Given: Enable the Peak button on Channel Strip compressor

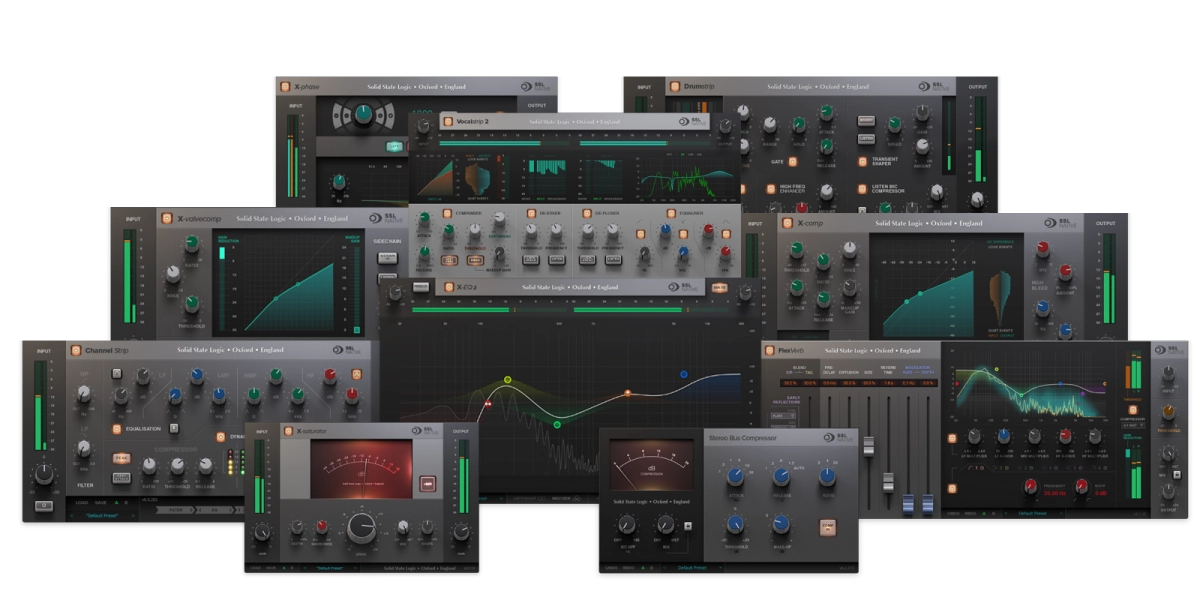Looking at the screenshot, I should click(x=121, y=458).
